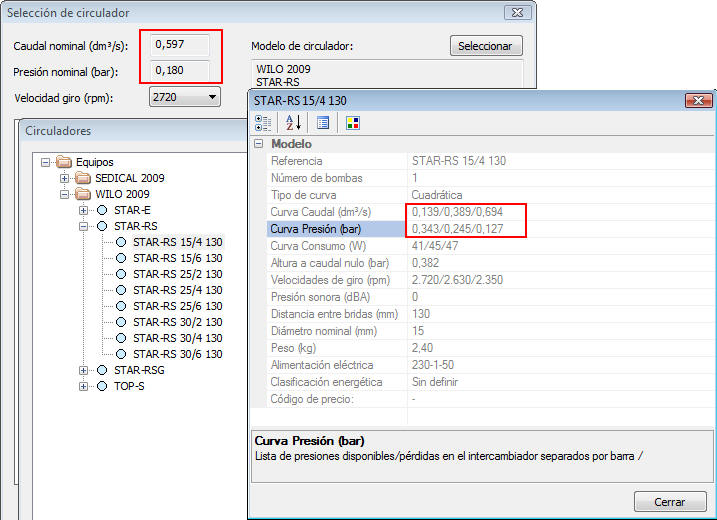717x520 pixels.
Task: Select Código de precio row
Action: tap(492, 399)
